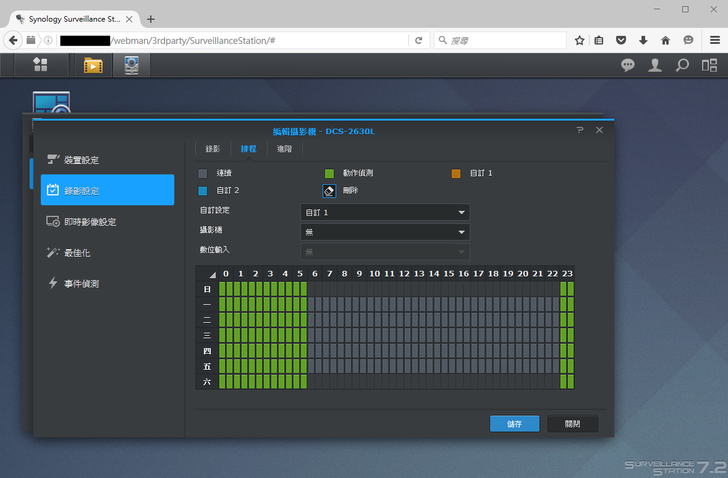Viewport: 728px width, 478px height.
Task: Open the DSM search magnifier icon
Action: click(682, 65)
